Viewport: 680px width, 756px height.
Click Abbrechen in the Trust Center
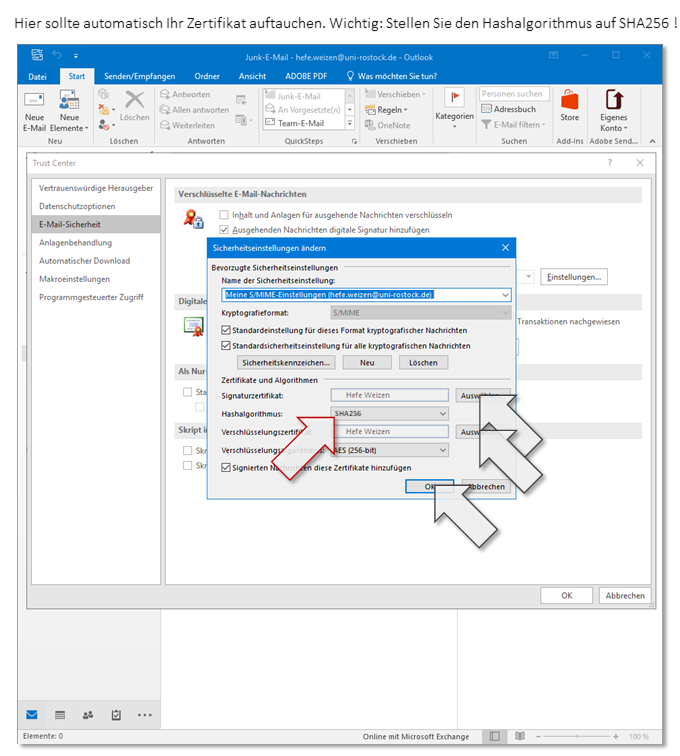pyautogui.click(x=625, y=595)
